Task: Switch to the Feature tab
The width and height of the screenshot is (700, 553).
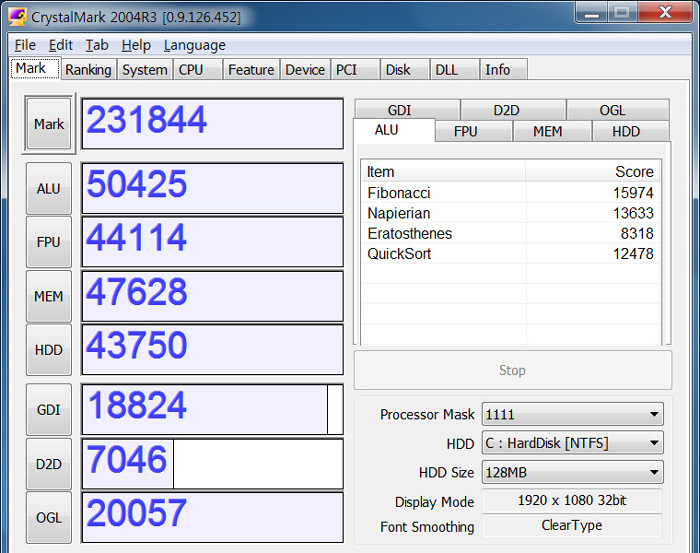Action: (x=251, y=70)
